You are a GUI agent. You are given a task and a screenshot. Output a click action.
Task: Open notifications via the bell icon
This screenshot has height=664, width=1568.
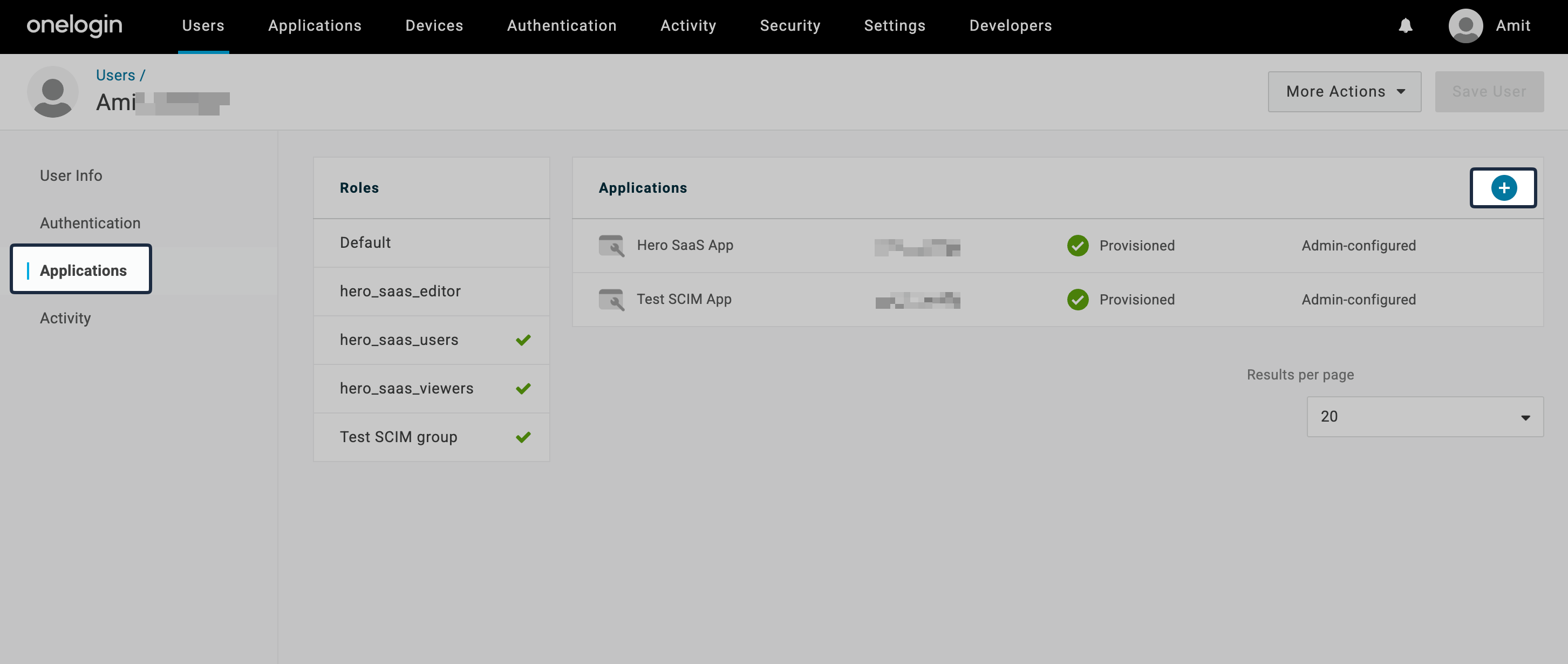coord(1406,25)
